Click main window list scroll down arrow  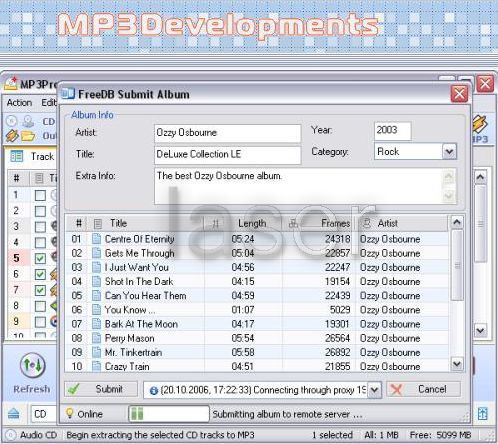pos(480,330)
